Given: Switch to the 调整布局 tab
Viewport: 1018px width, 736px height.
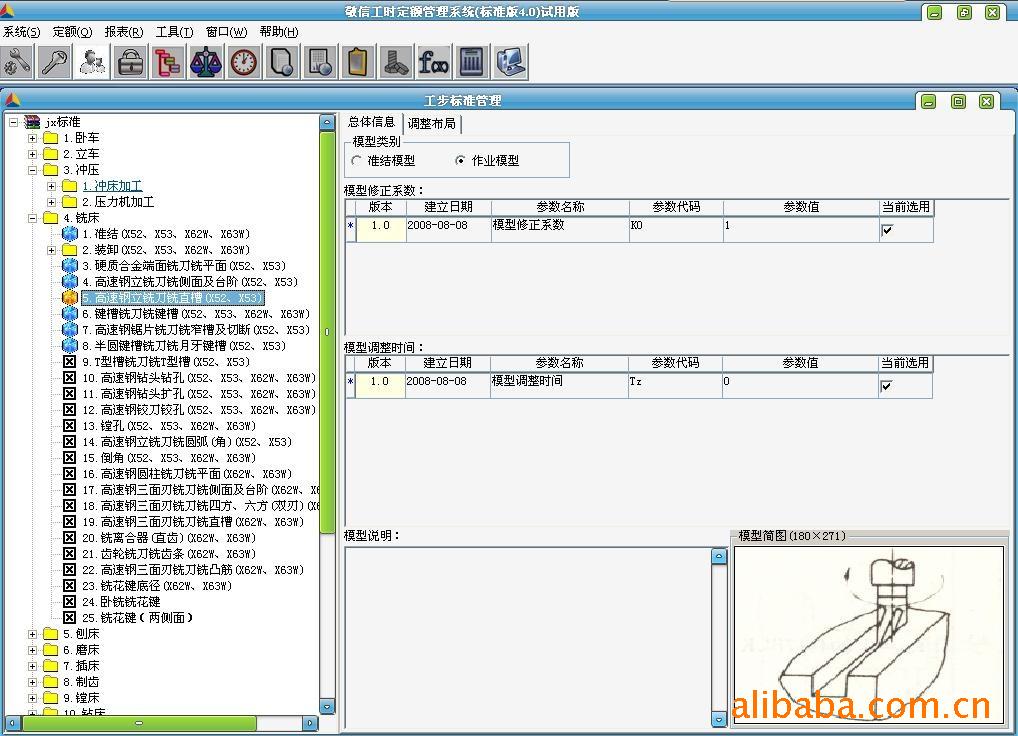Looking at the screenshot, I should [x=432, y=123].
